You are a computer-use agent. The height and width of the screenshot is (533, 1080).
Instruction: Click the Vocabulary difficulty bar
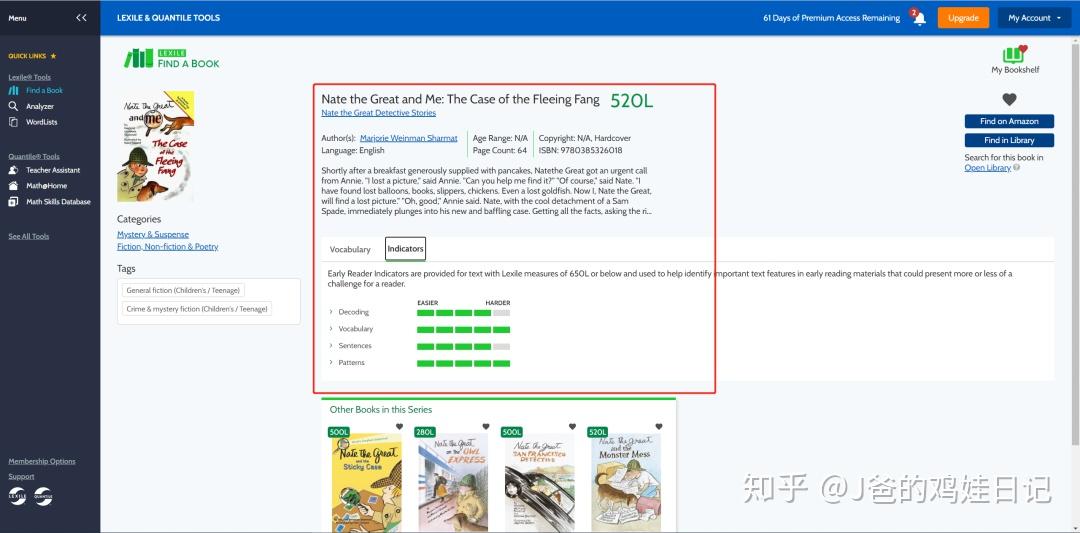pos(464,330)
